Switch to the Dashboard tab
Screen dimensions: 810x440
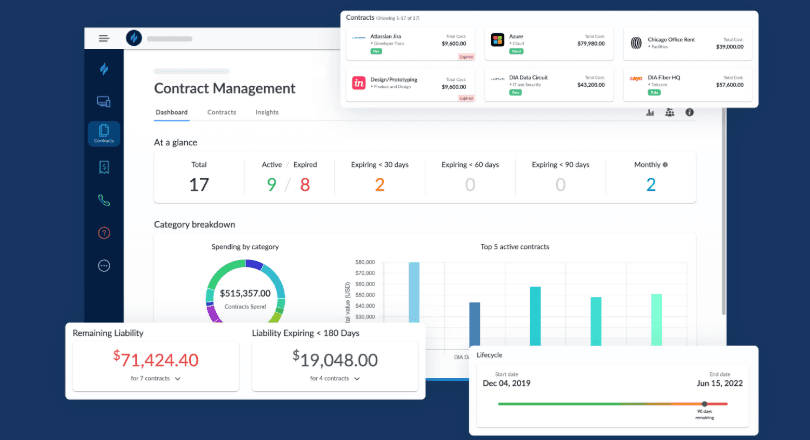click(172, 112)
